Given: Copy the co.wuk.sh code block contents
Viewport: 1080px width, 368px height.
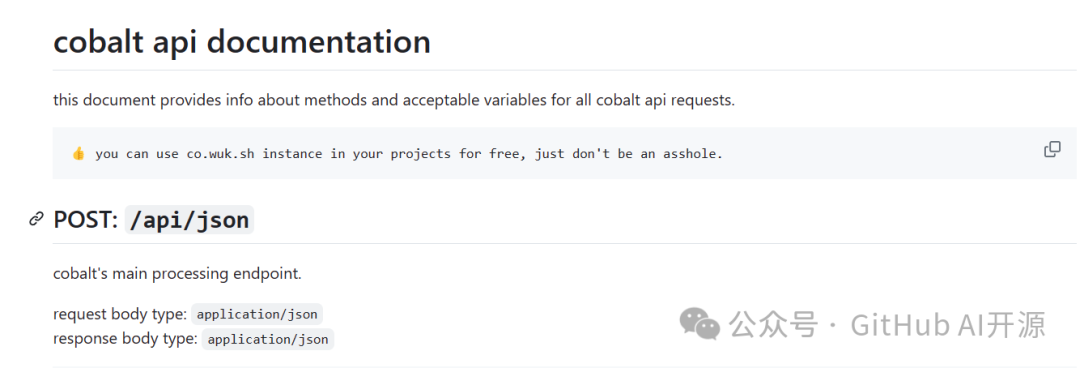Looking at the screenshot, I should (x=1052, y=149).
